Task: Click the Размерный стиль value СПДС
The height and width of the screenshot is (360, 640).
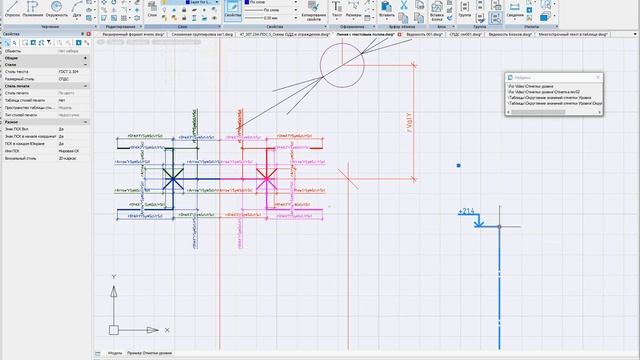Action: pyautogui.click(x=64, y=79)
